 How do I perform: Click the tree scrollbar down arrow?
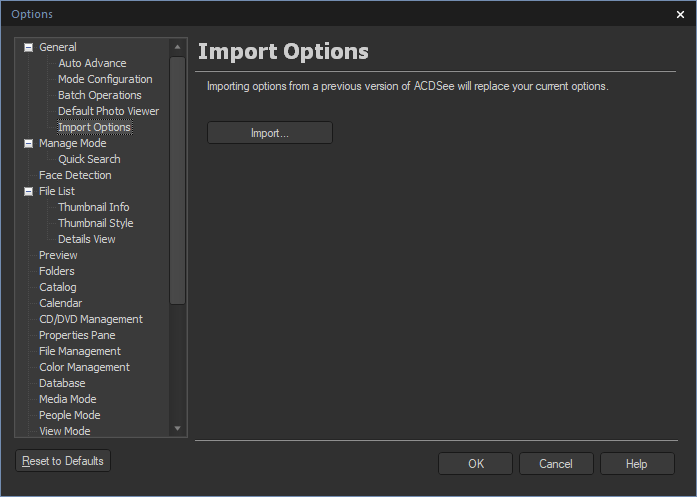coord(177,429)
